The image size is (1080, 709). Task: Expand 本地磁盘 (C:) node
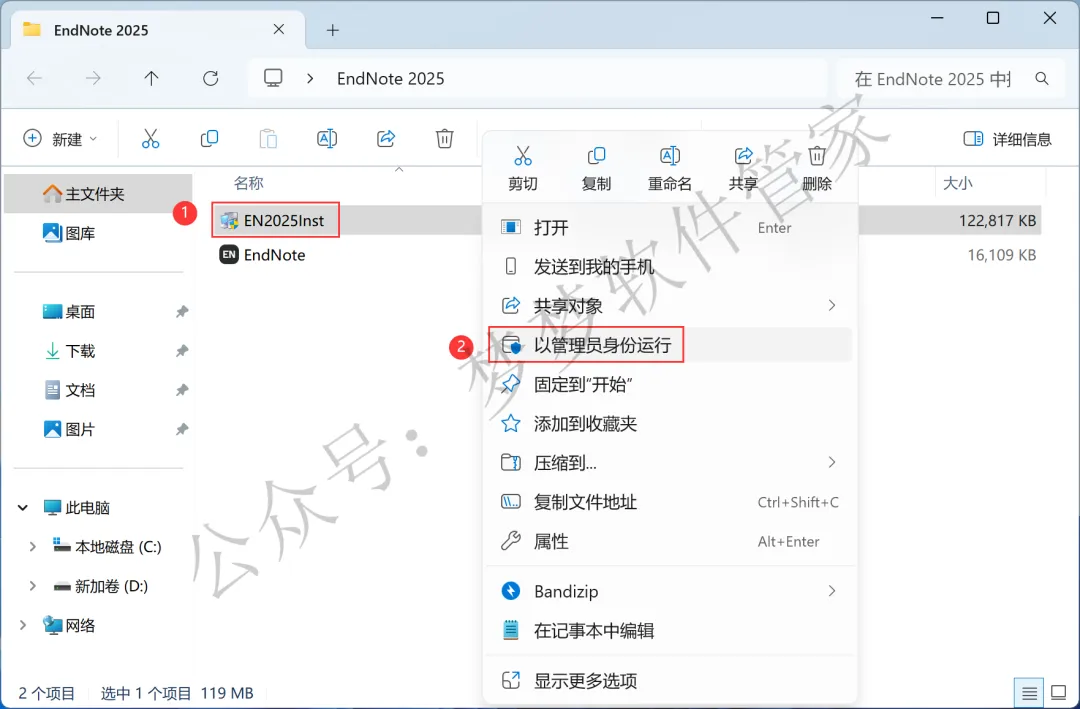(32, 547)
